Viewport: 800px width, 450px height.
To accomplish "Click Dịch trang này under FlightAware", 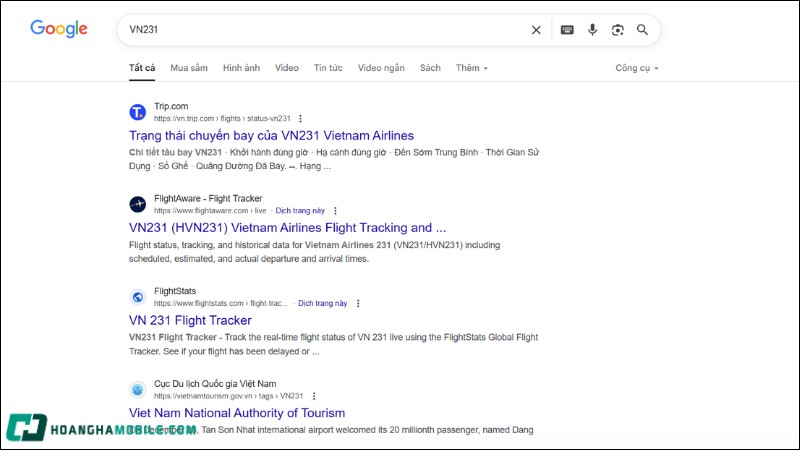I will [x=300, y=211].
